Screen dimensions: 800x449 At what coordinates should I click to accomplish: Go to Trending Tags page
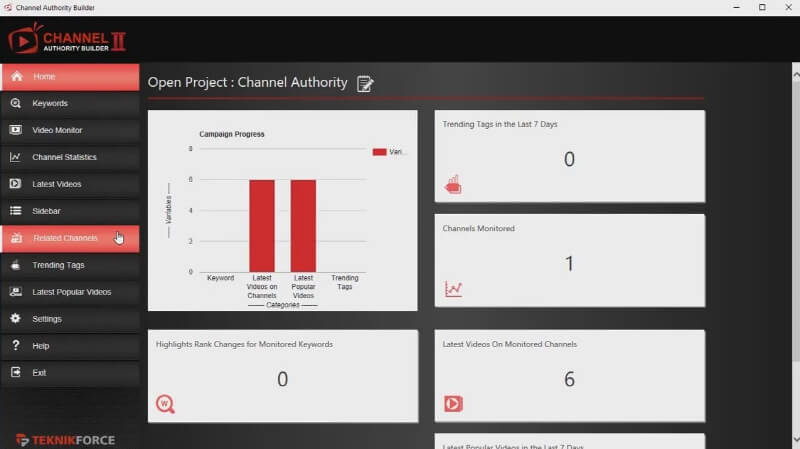point(70,265)
